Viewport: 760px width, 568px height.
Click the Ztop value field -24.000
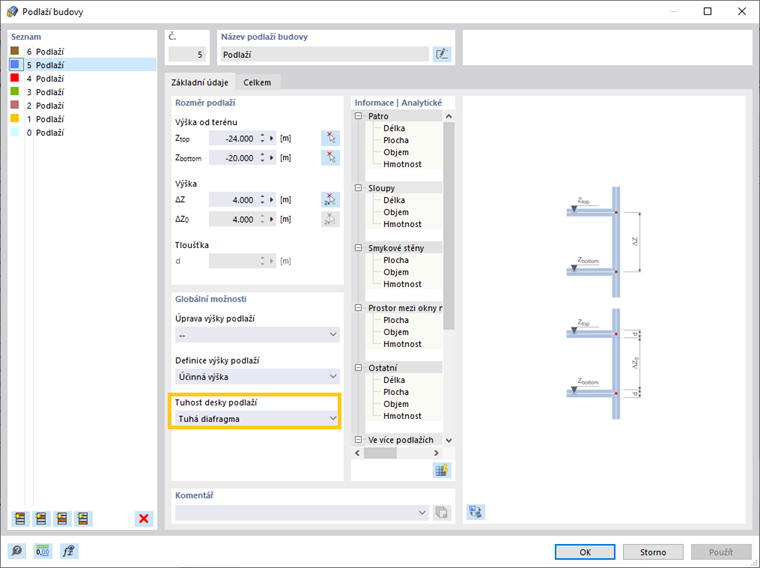tap(234, 138)
